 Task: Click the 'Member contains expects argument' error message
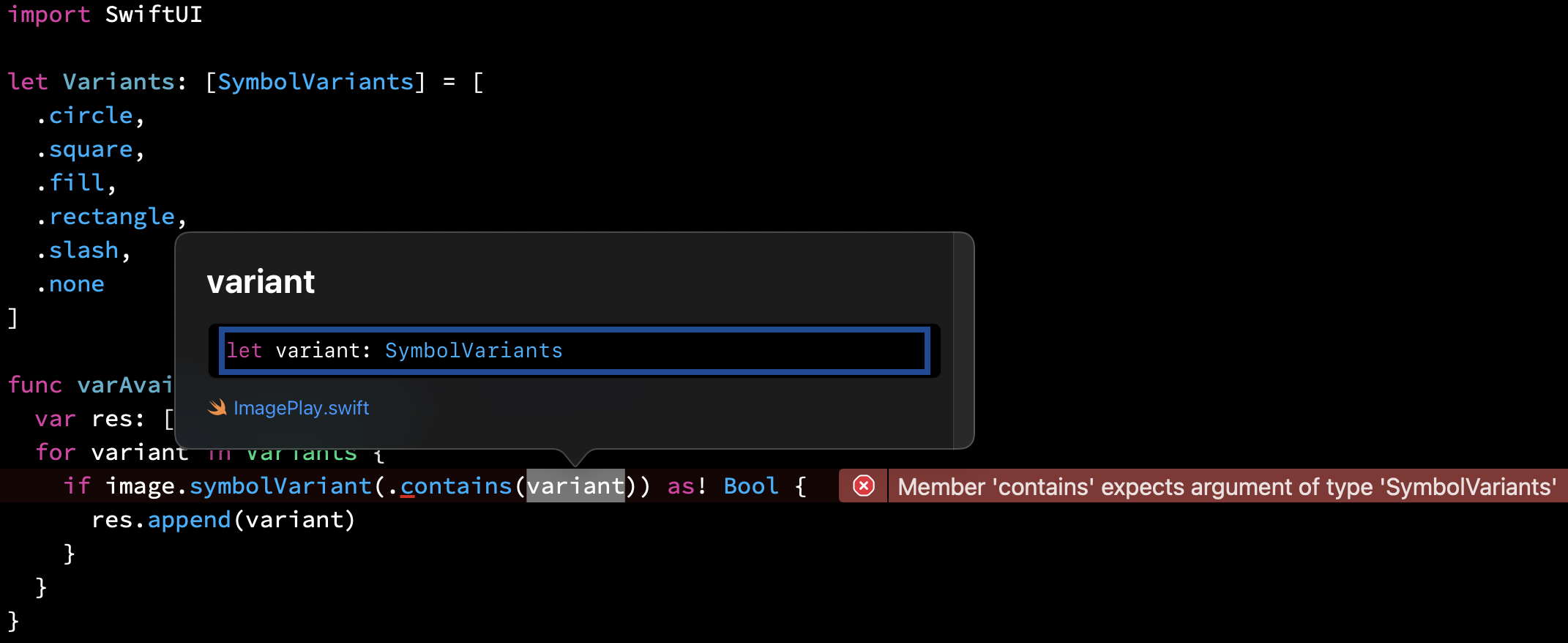click(x=1227, y=487)
